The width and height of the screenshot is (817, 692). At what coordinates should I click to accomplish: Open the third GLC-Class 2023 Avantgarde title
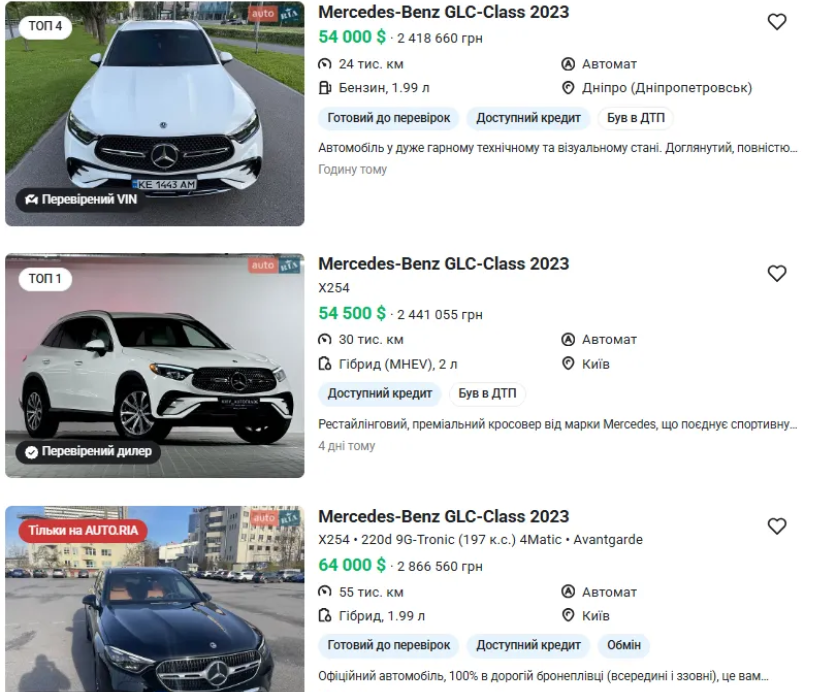click(443, 516)
